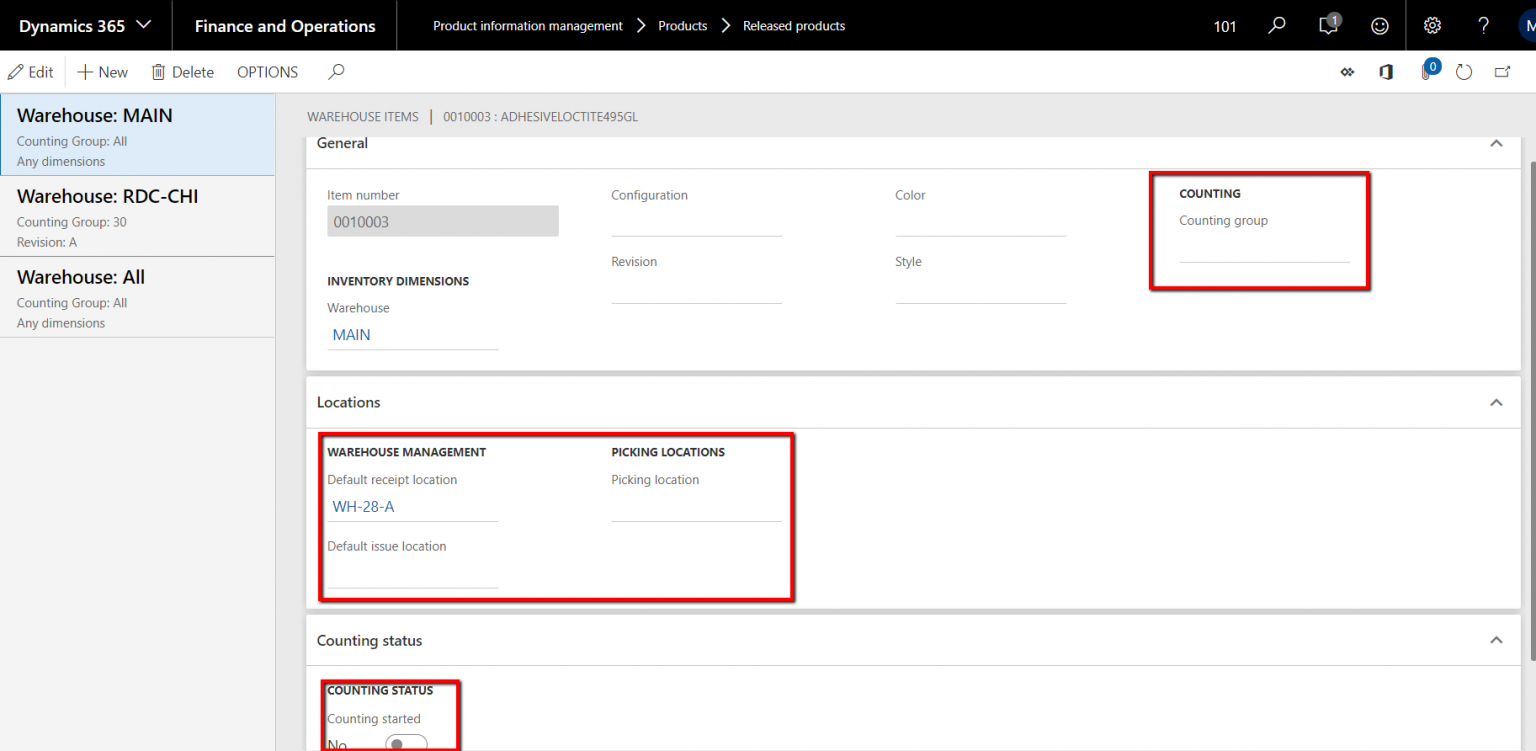This screenshot has width=1536, height=751.
Task: Click the Open in Office icon
Action: click(1386, 72)
